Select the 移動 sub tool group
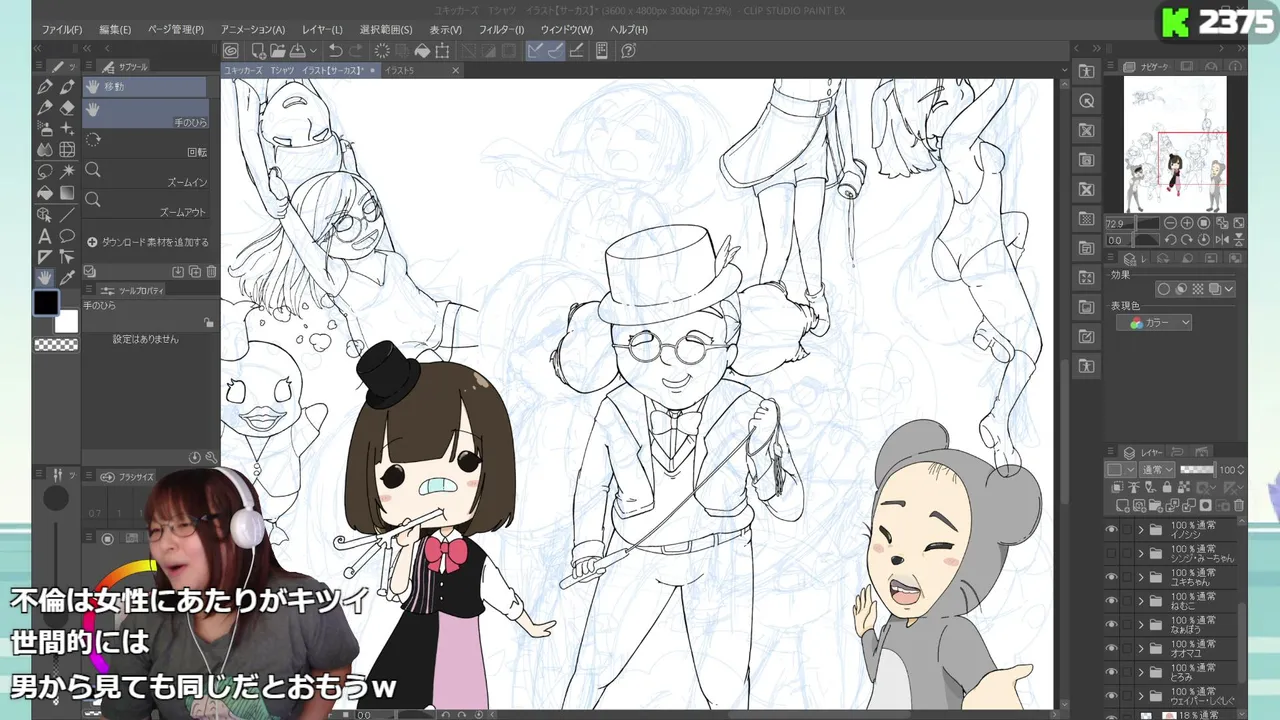 (146, 87)
